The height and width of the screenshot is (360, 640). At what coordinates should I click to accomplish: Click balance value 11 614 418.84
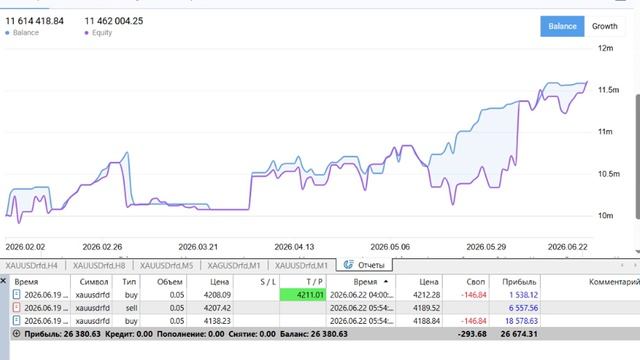[34, 21]
